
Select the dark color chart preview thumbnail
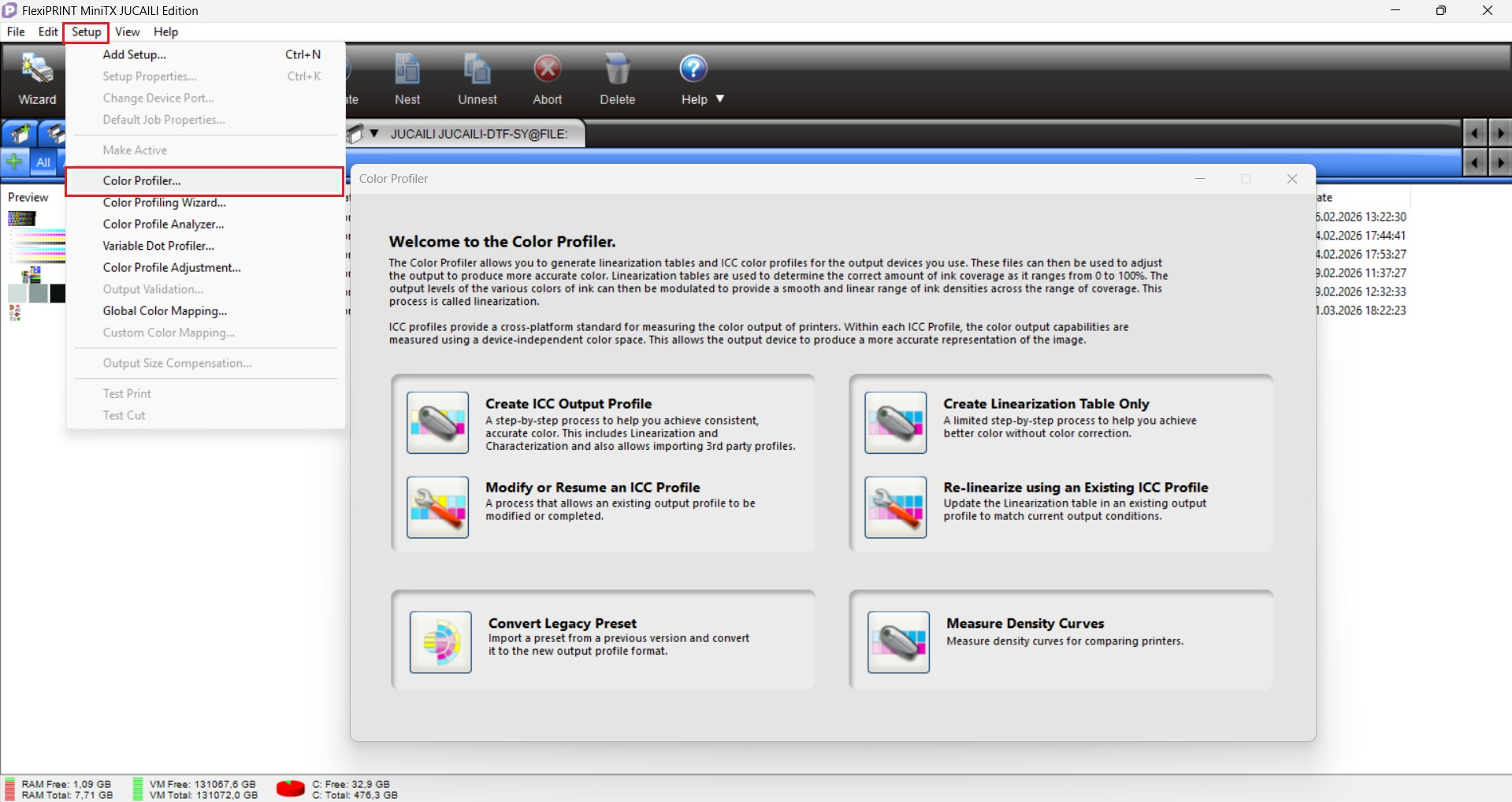pyautogui.click(x=22, y=218)
